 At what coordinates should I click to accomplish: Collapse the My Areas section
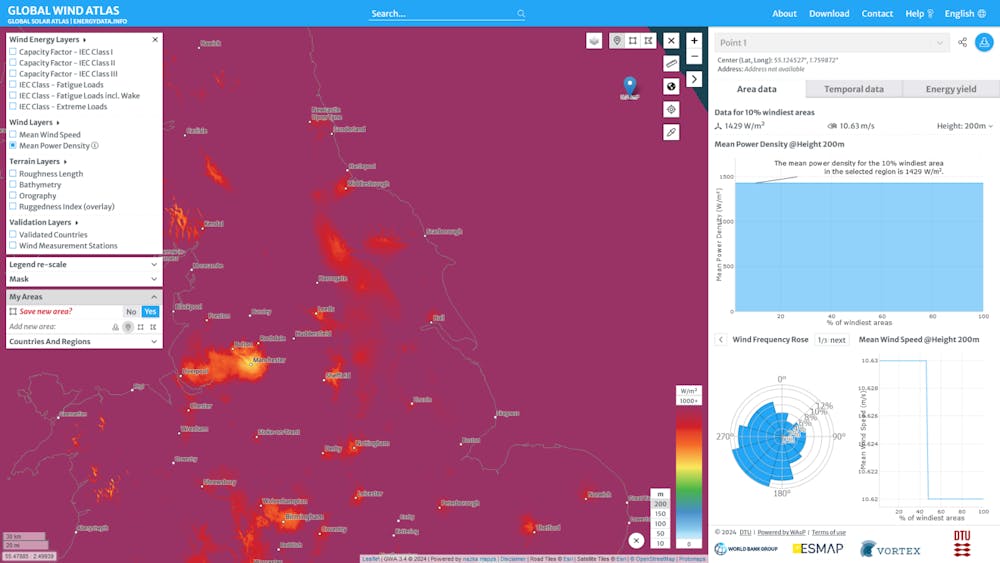tap(84, 297)
